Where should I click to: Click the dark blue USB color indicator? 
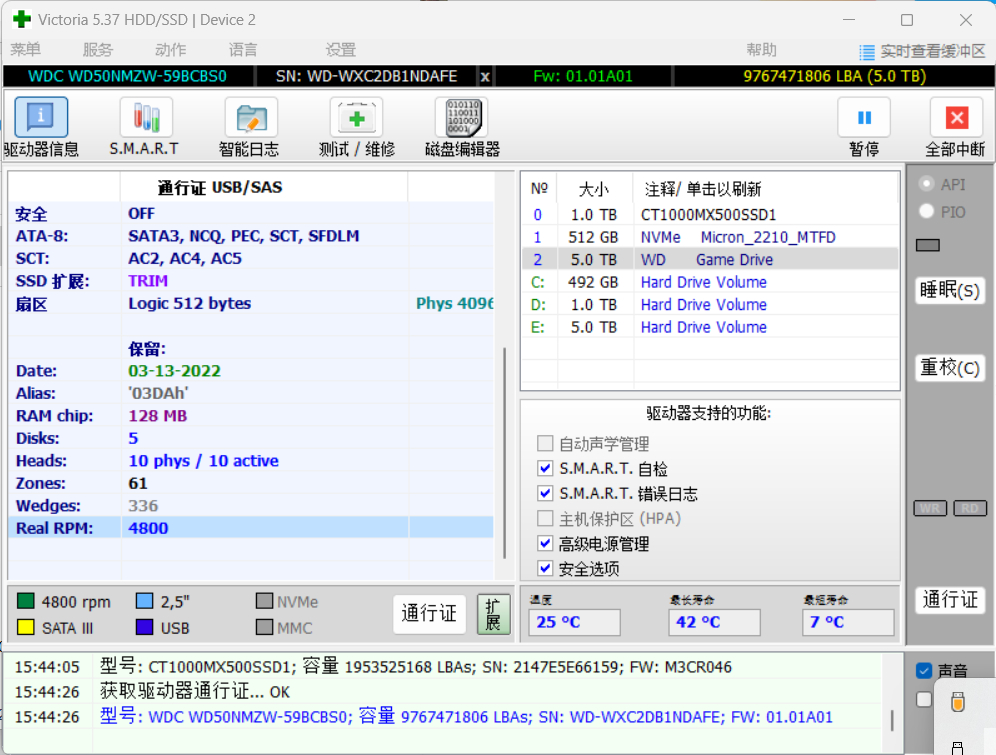[x=145, y=627]
